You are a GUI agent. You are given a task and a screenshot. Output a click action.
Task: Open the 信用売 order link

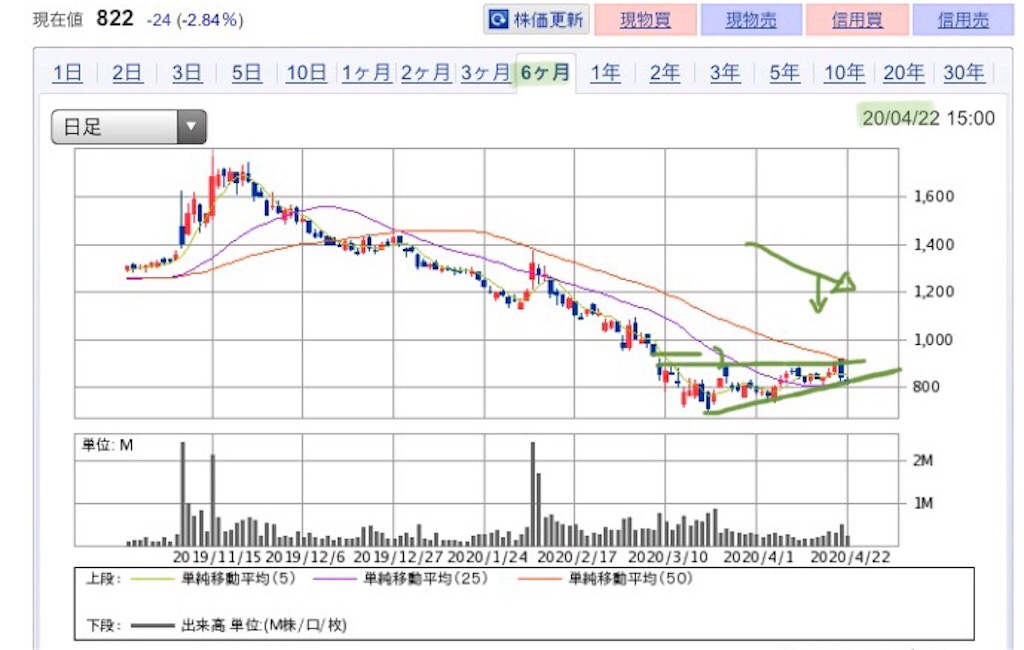pos(963,20)
